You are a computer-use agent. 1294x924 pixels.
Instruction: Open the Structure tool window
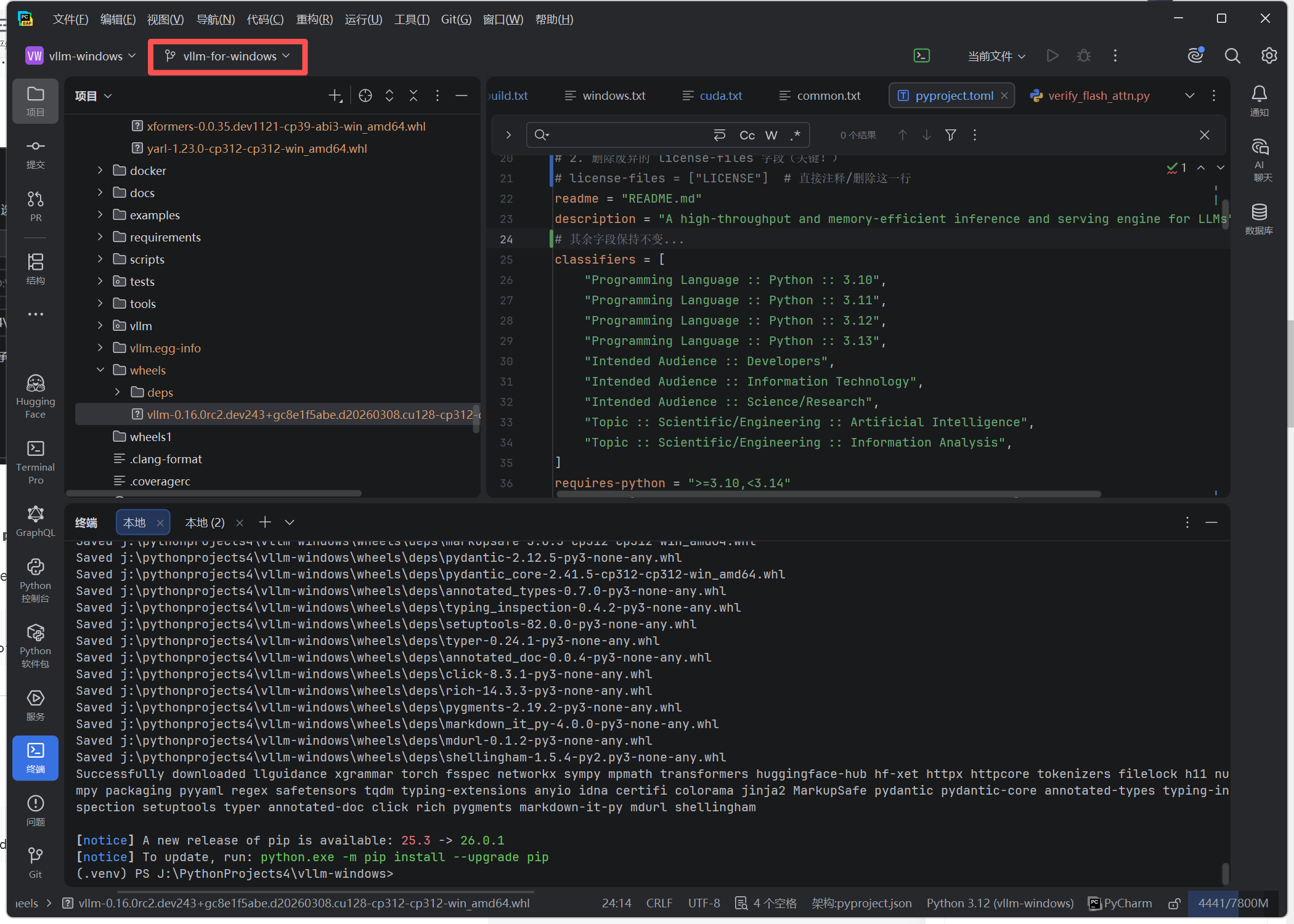[35, 269]
